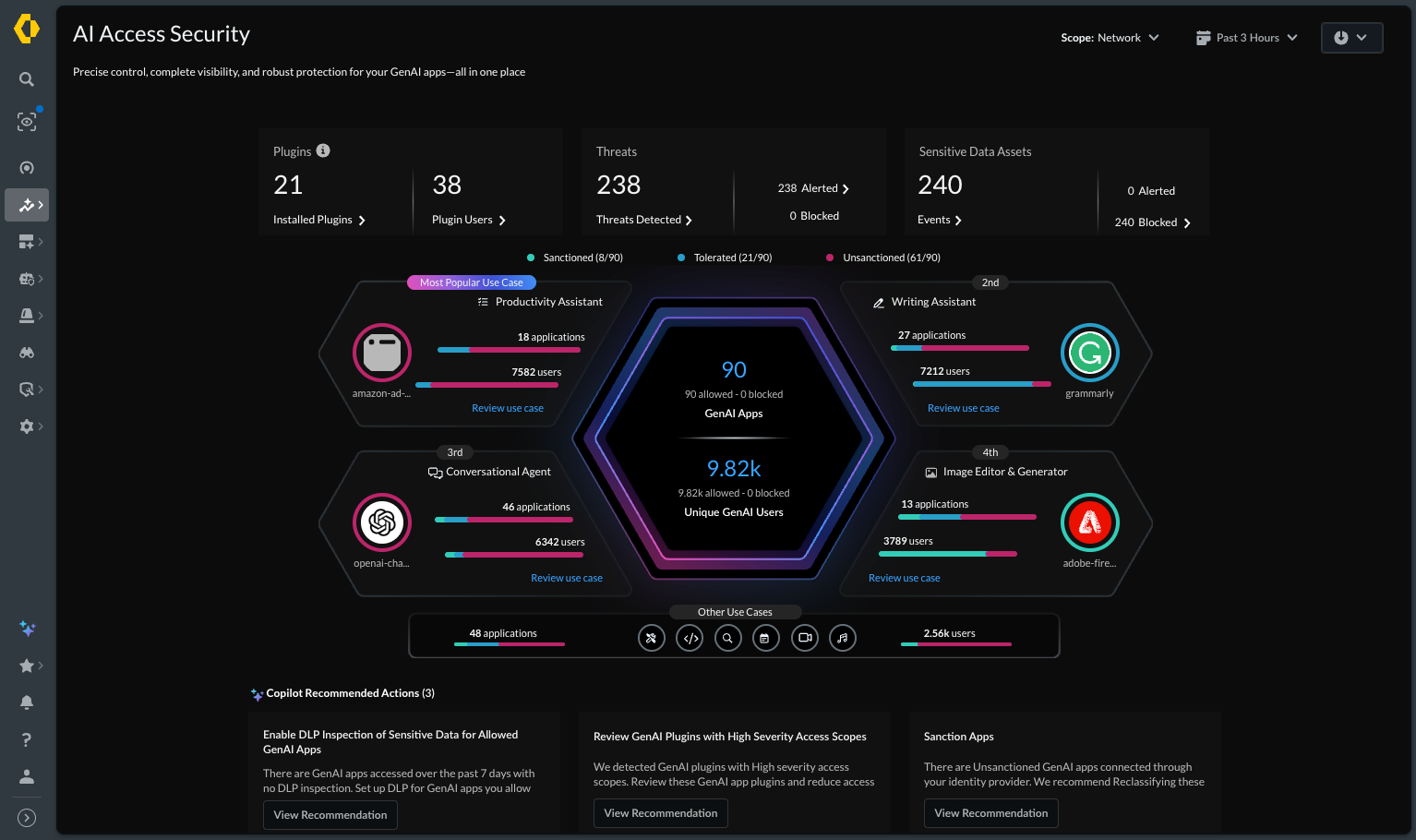
Task: Click the search icon in sidebar
Action: 27,79
